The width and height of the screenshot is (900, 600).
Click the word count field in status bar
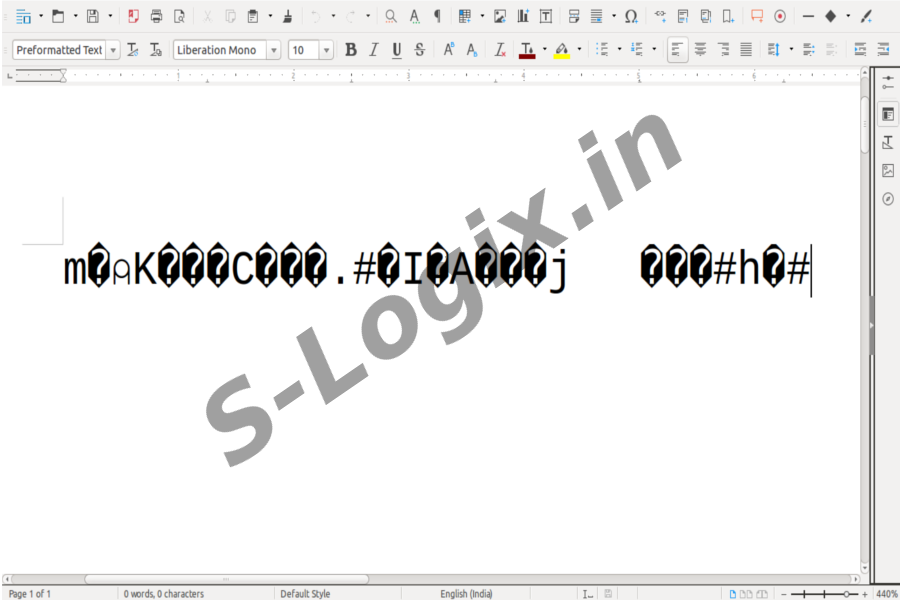[163, 594]
